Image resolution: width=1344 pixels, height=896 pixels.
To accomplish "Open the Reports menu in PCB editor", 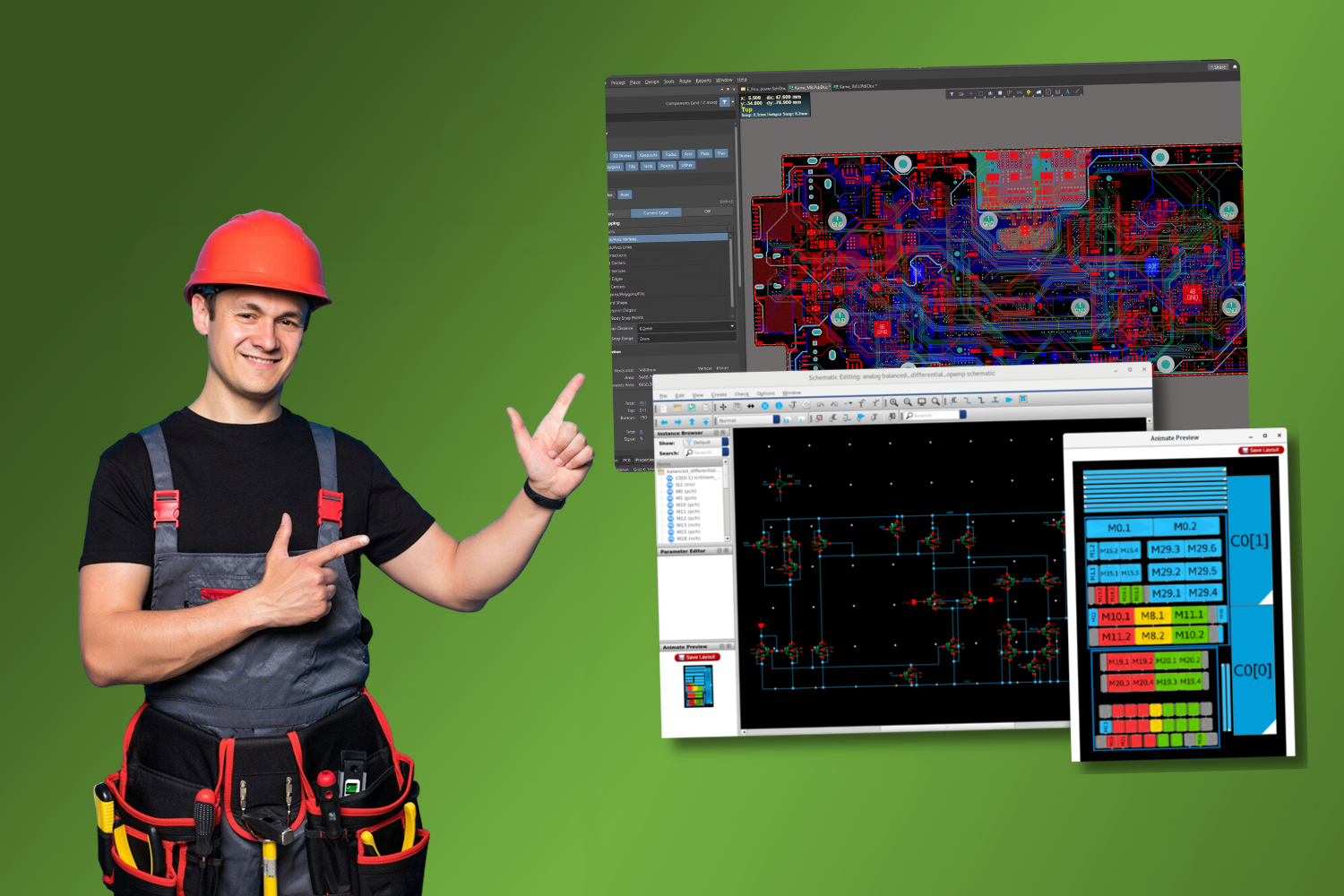I will (703, 81).
